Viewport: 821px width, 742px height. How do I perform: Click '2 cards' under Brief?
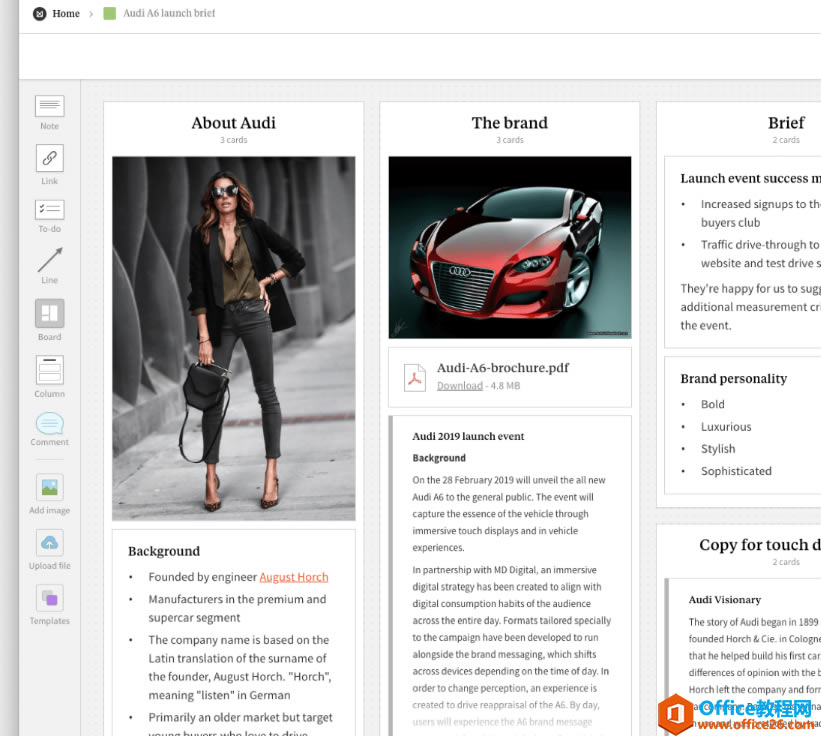[786, 140]
